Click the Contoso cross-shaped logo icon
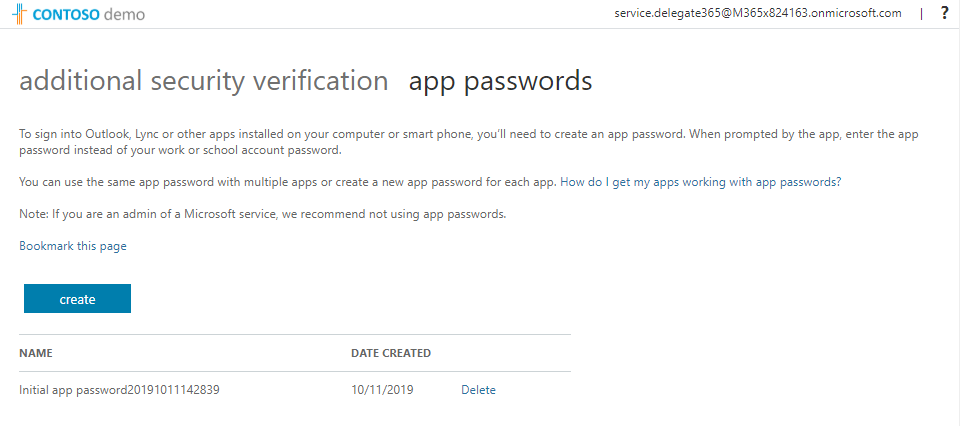Screen dimensions: 960x426 pyautogui.click(x=19, y=14)
